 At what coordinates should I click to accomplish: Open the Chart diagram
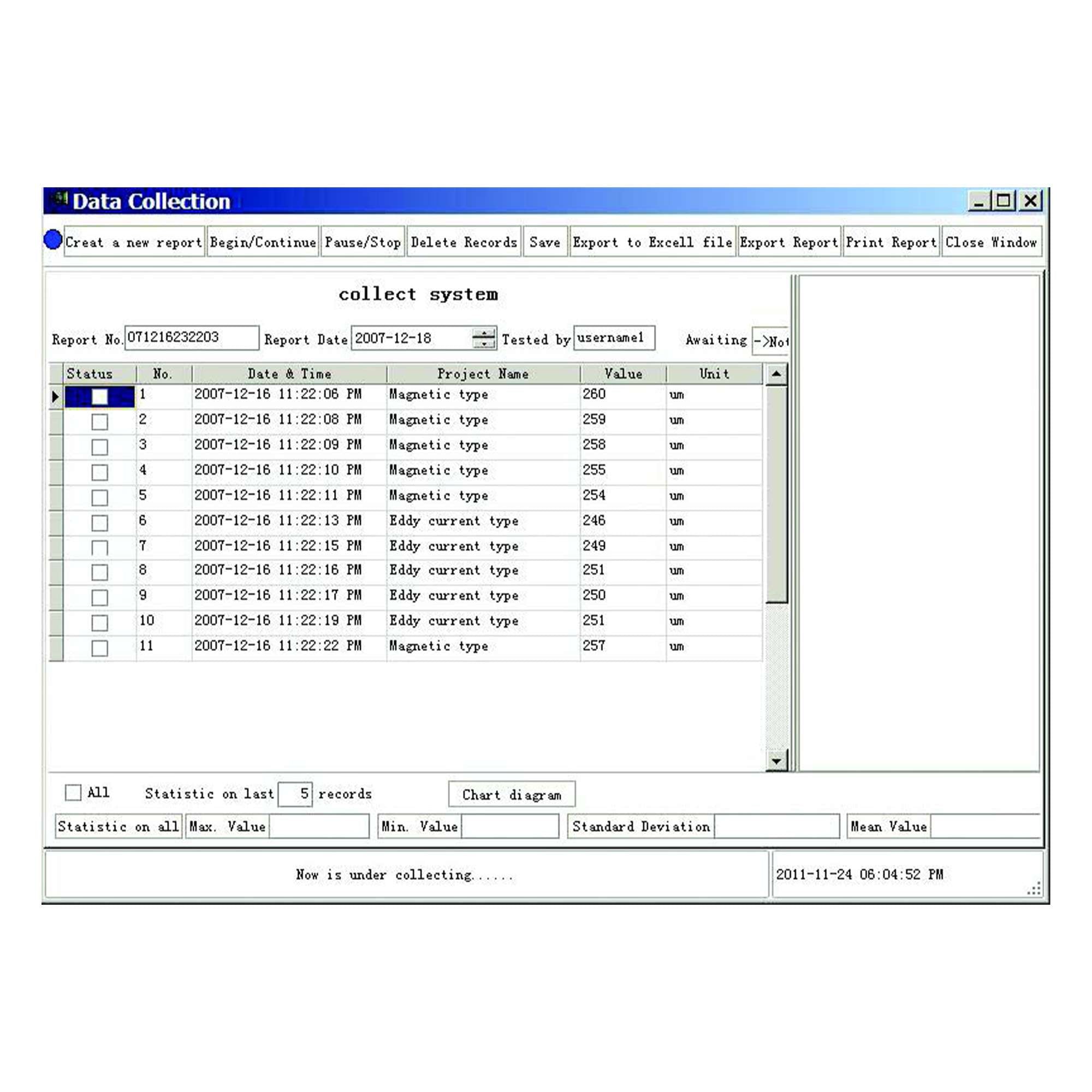coord(512,794)
